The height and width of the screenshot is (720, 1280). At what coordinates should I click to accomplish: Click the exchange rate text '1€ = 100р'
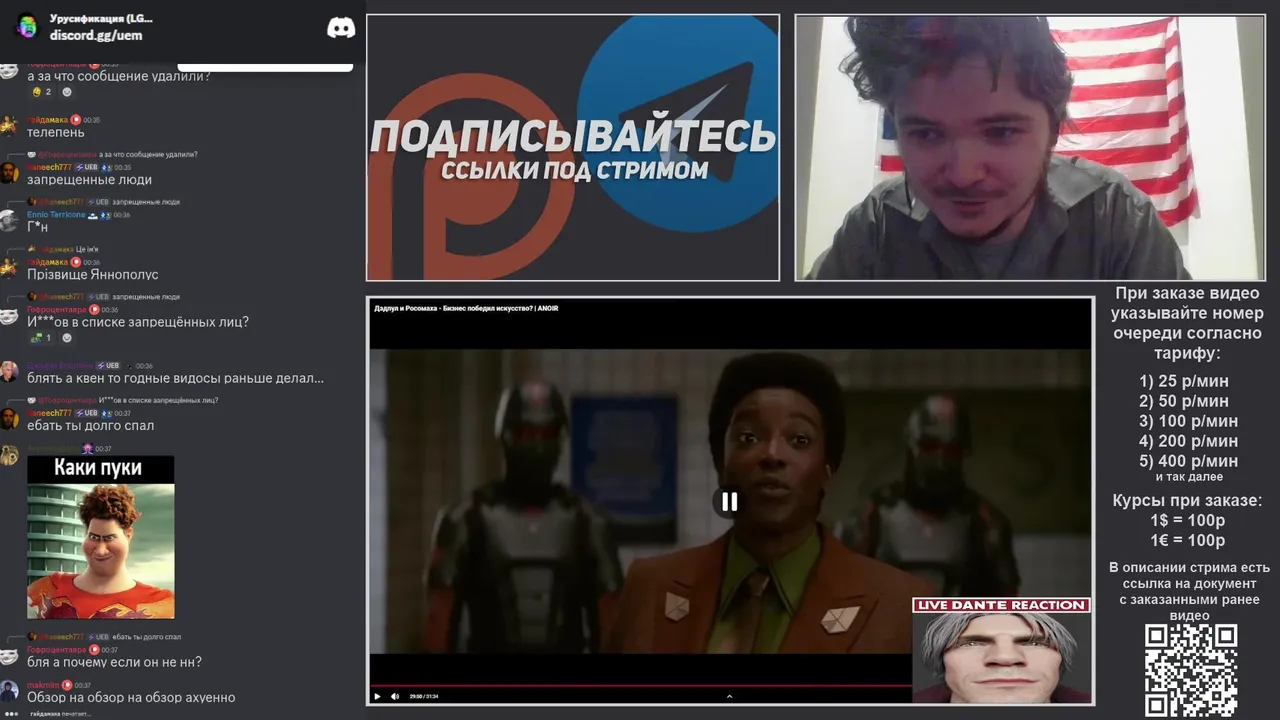coord(1188,541)
